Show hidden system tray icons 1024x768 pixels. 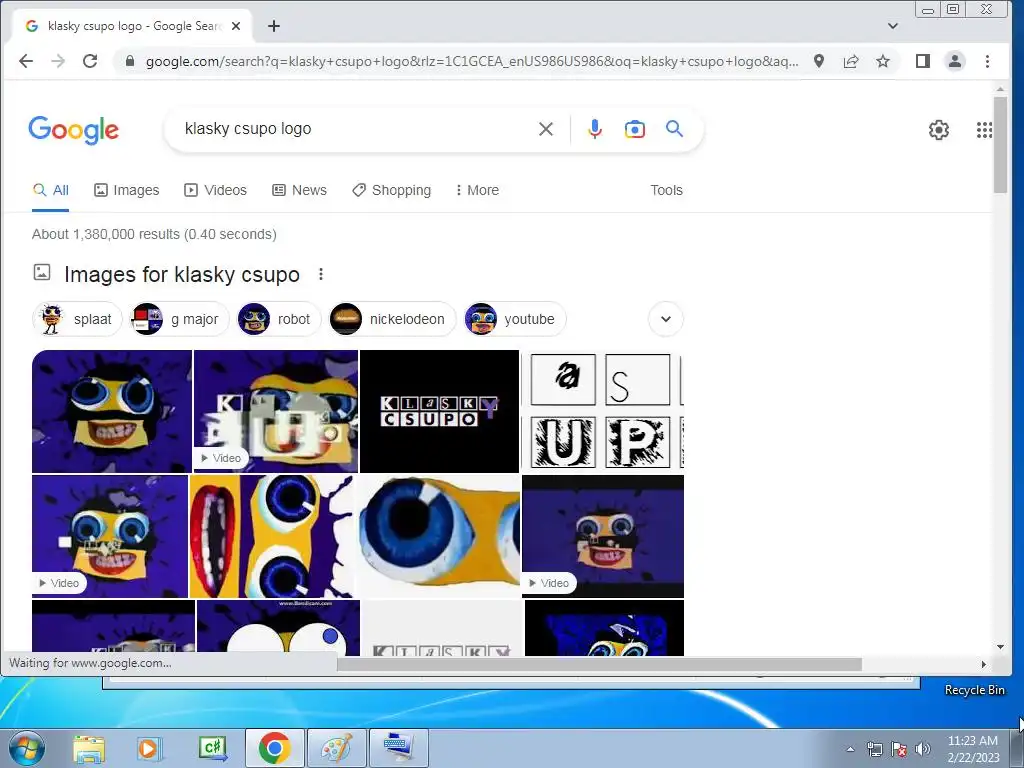coord(850,750)
